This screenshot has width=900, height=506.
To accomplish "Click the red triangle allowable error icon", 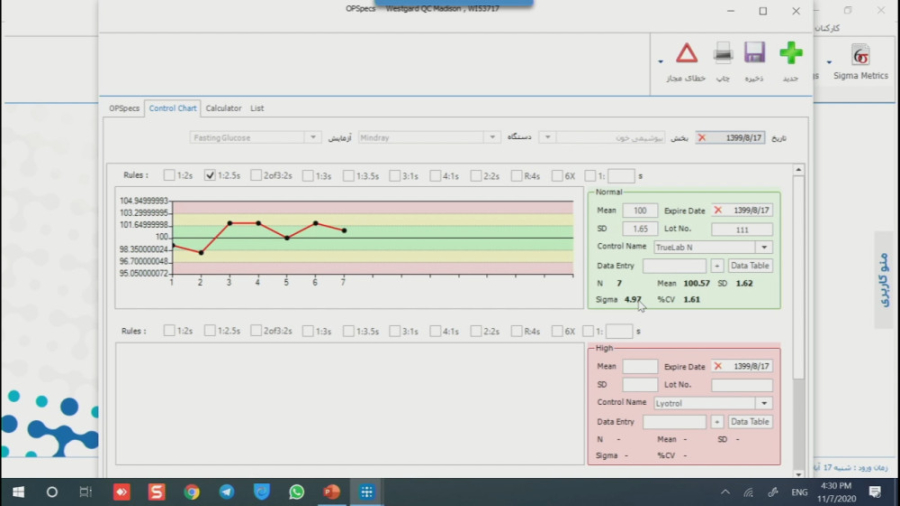I will click(687, 54).
